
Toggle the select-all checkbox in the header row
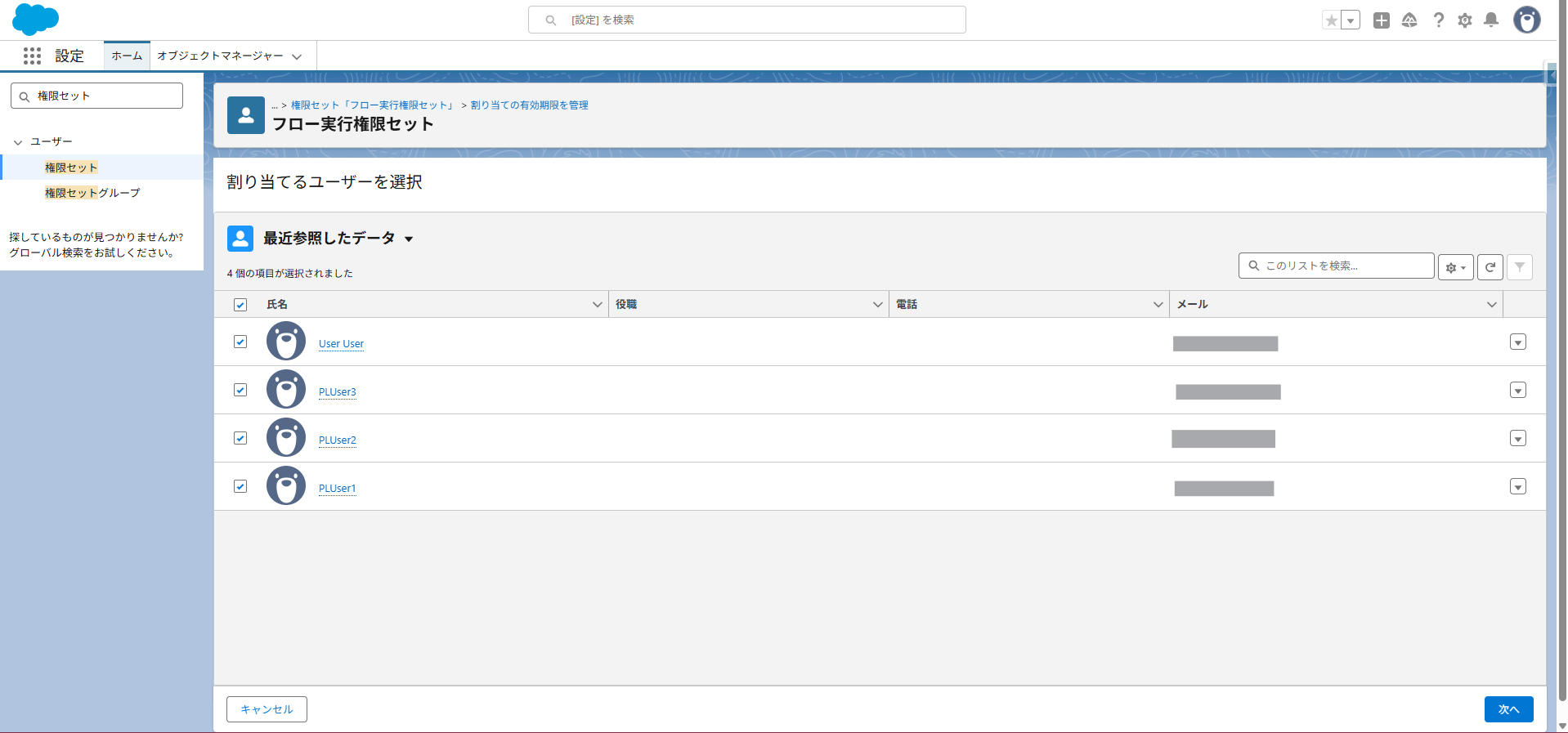point(240,305)
